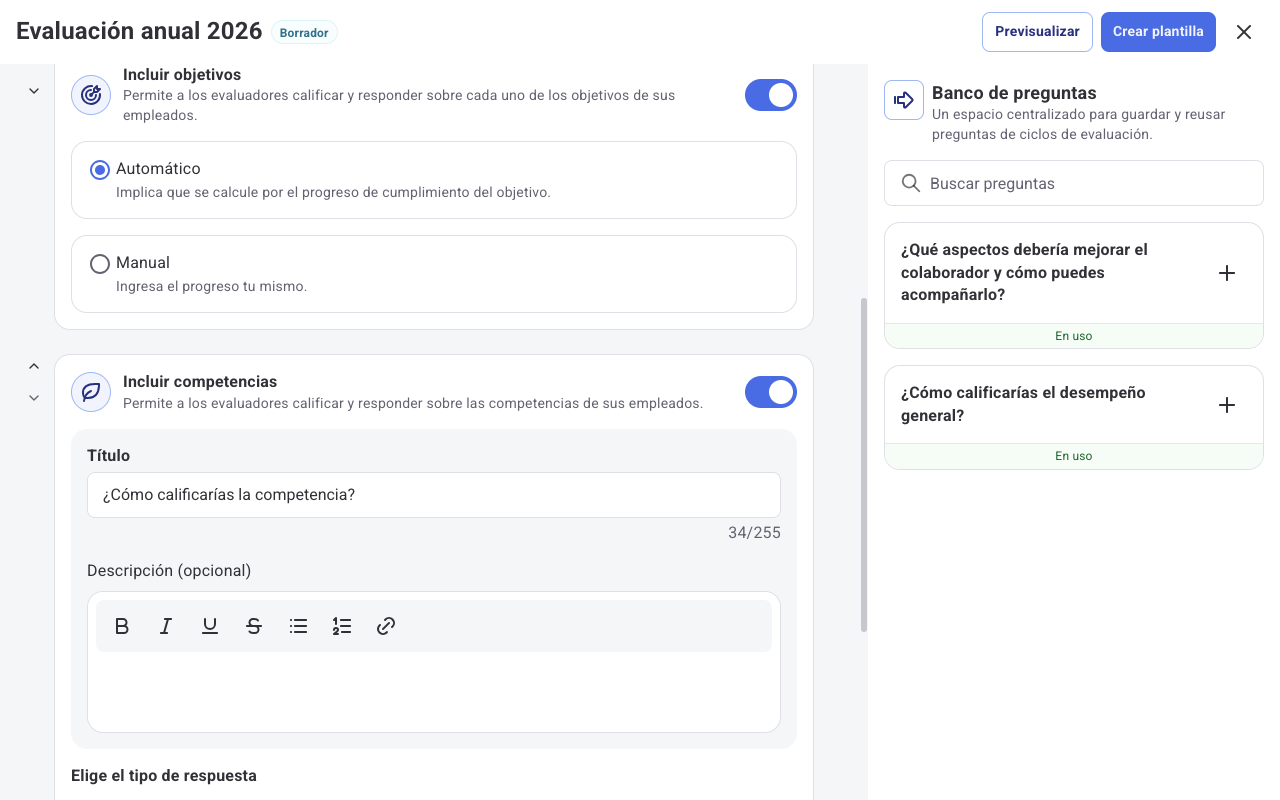
Task: Click the objectives target icon
Action: coord(91,95)
